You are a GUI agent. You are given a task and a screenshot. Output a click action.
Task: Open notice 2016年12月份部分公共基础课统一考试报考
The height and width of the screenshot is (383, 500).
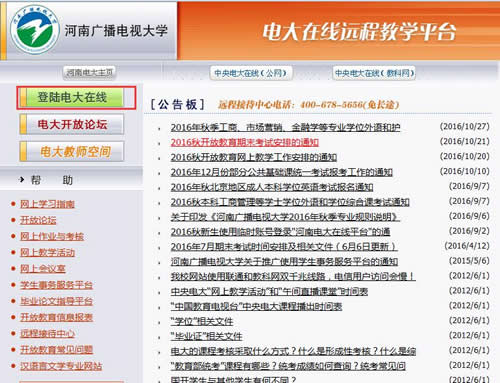(x=282, y=172)
